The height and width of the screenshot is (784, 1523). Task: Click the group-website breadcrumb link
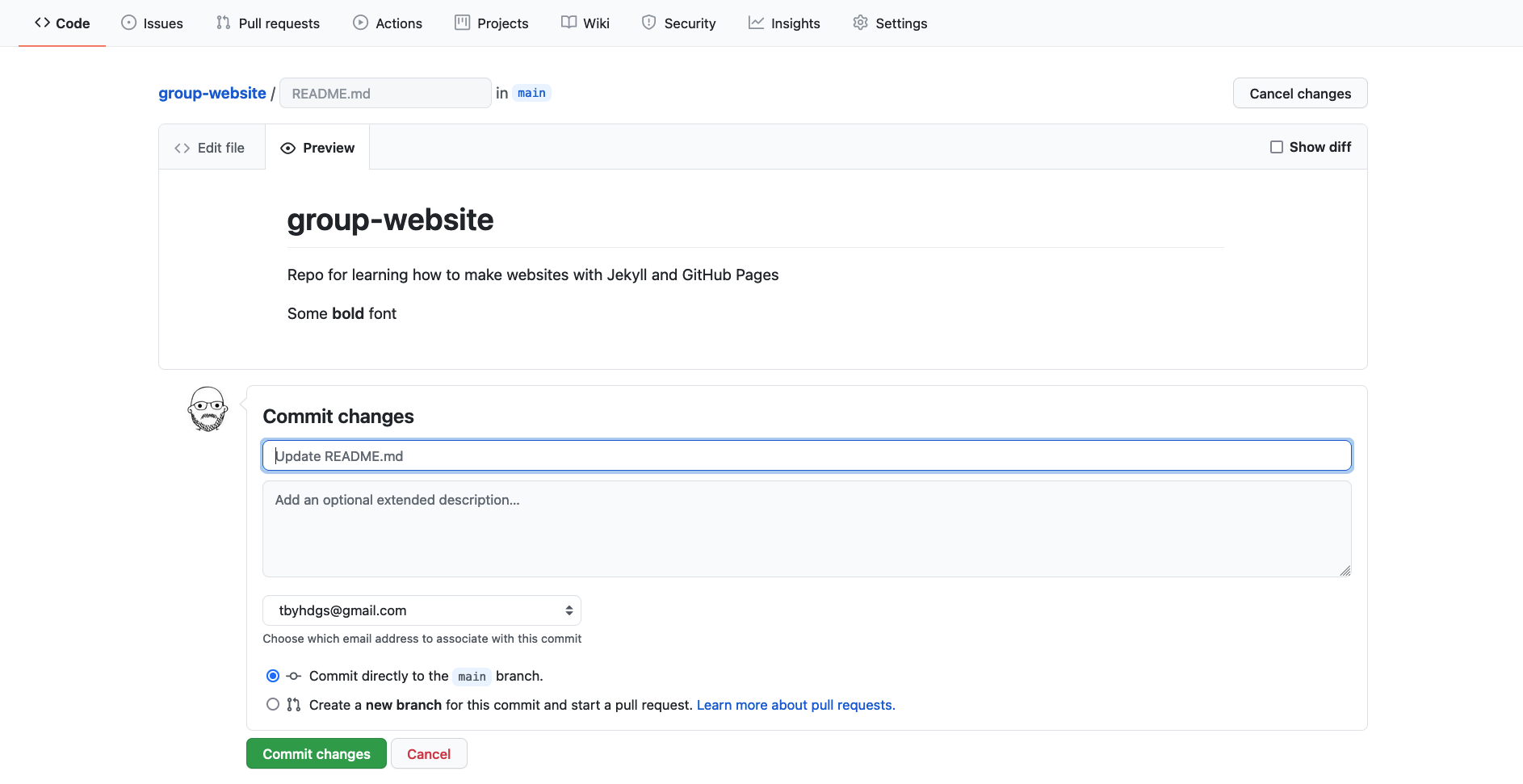pos(212,93)
